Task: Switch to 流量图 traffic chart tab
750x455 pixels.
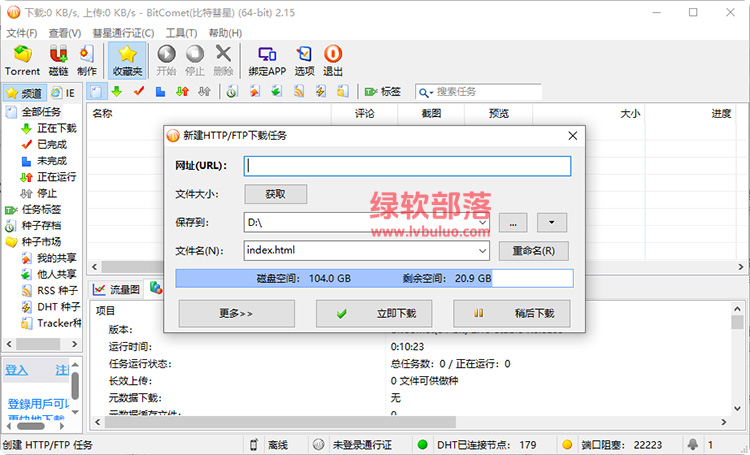Action: coord(117,289)
